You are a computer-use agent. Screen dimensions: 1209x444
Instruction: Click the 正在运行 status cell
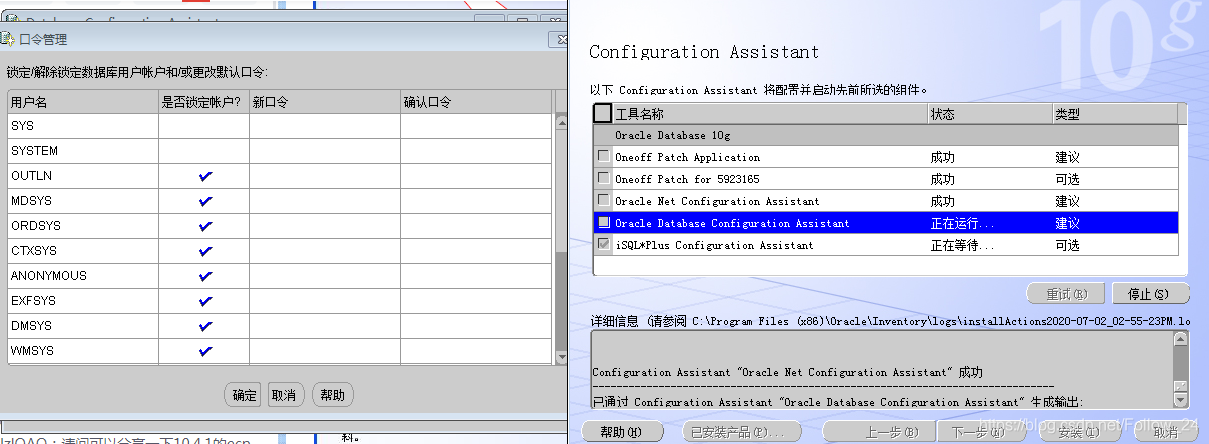click(989, 223)
